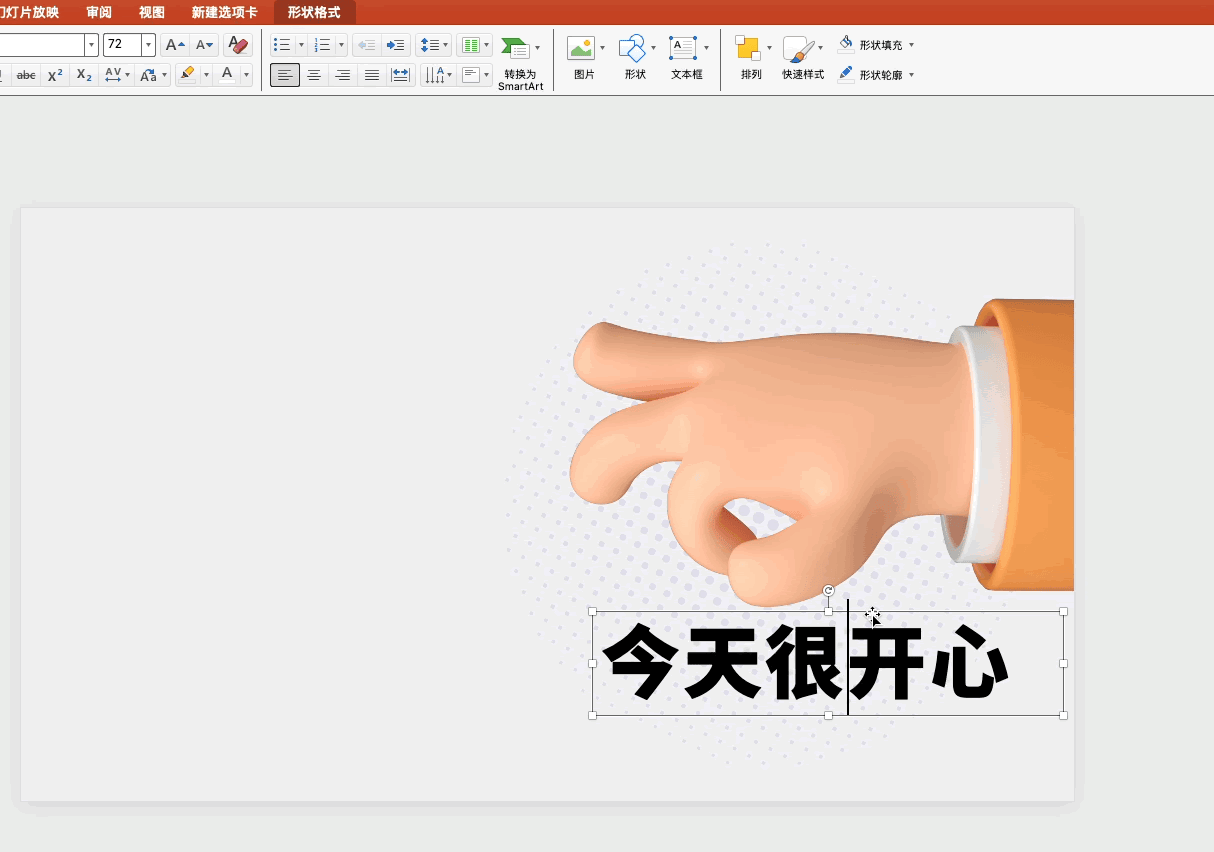Viewport: 1214px width, 852px height.
Task: Open the 审阅 ribbon tab
Action: 99,12
